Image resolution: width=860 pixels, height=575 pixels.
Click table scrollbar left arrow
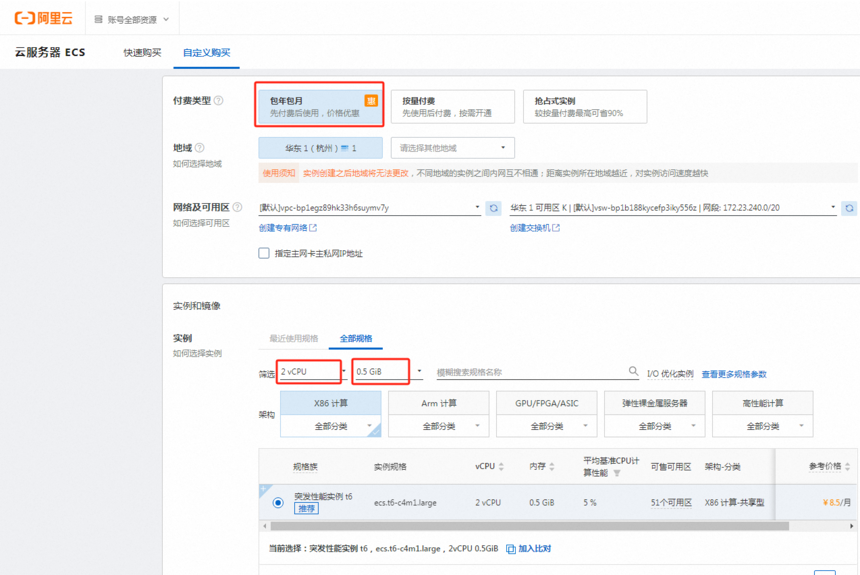click(265, 526)
